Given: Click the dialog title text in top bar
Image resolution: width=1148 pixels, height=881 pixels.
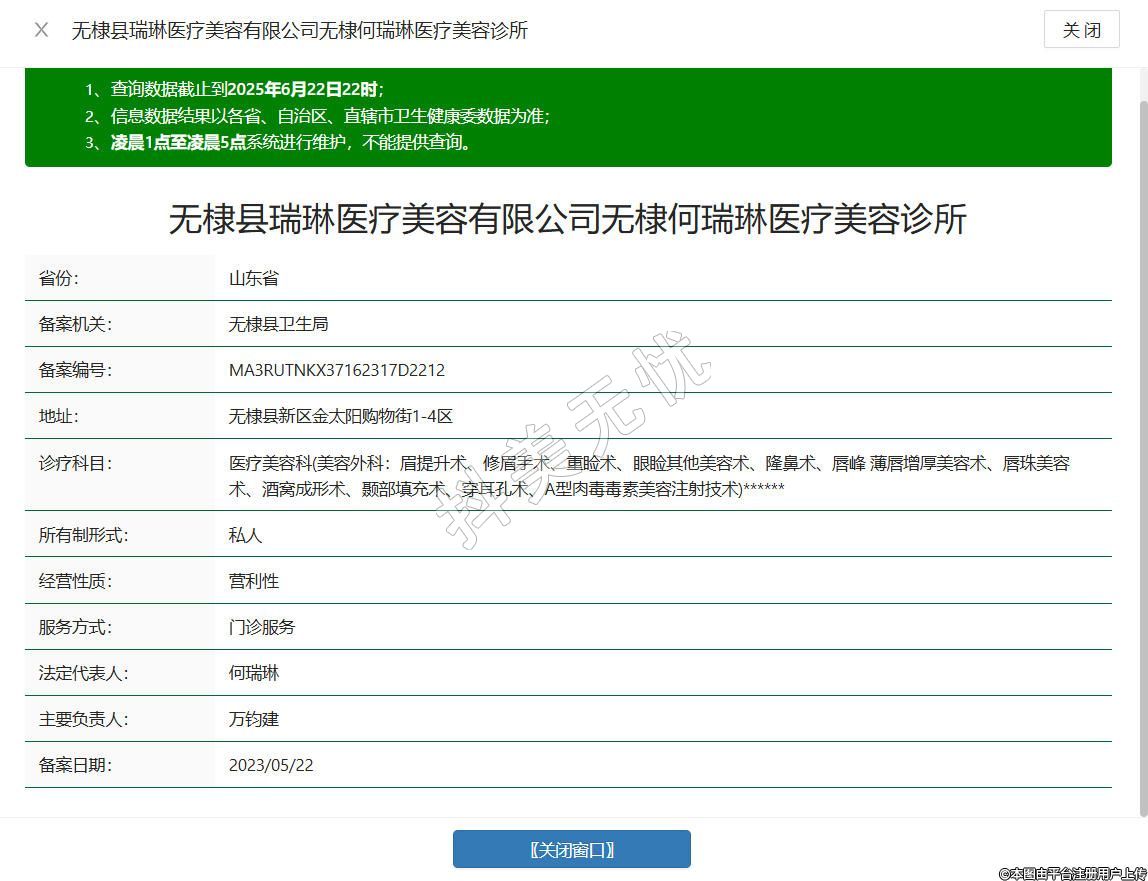Looking at the screenshot, I should (x=299, y=30).
